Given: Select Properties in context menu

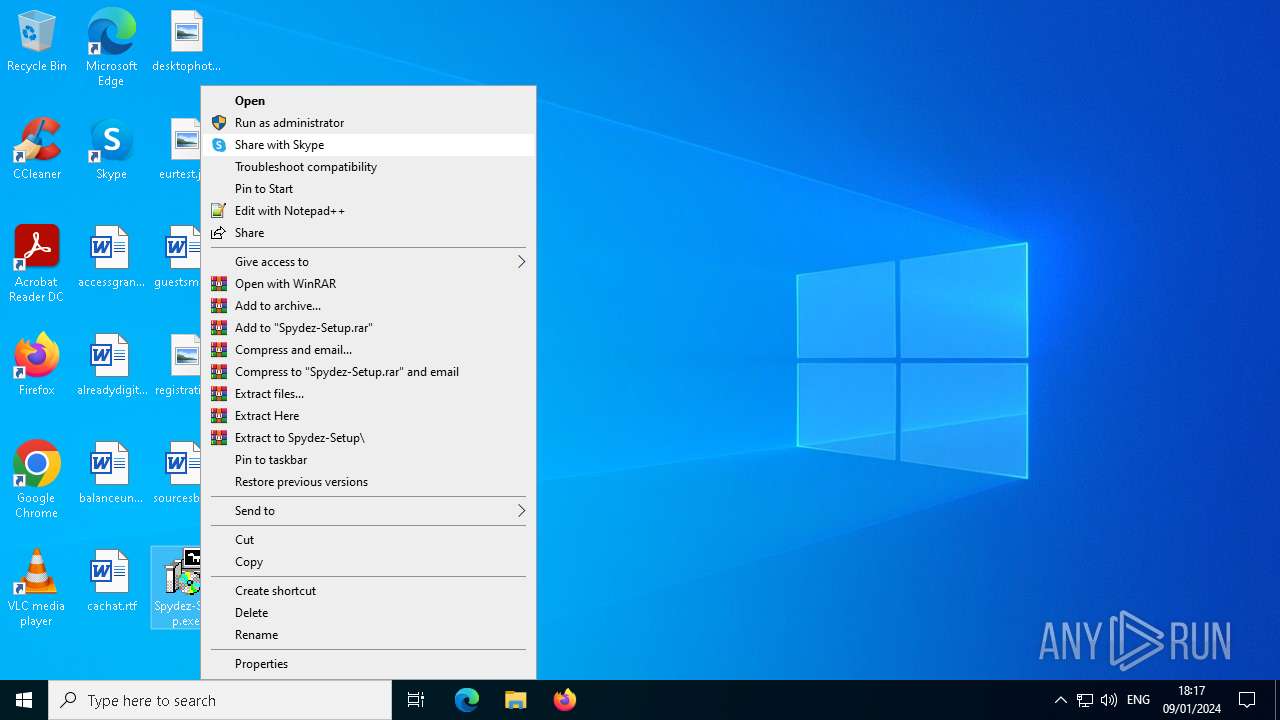Looking at the screenshot, I should click(261, 664).
